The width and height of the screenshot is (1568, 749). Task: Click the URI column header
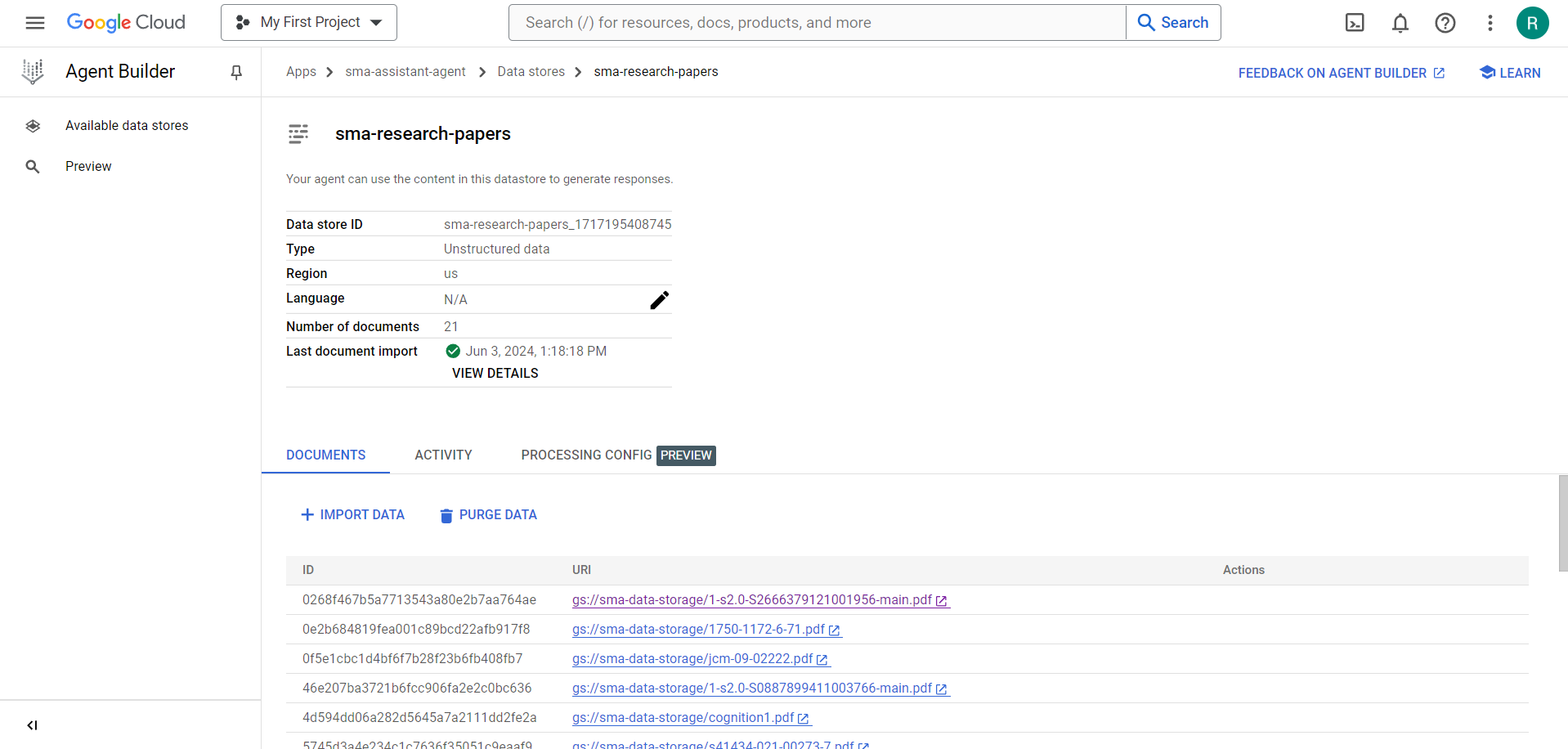pyautogui.click(x=581, y=570)
